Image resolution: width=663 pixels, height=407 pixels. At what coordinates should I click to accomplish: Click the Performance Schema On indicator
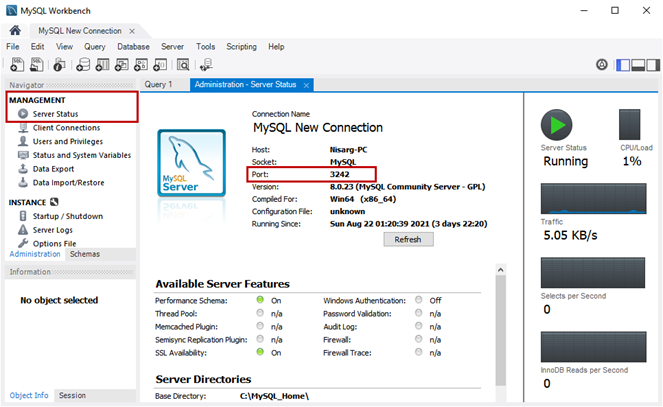(x=260, y=300)
